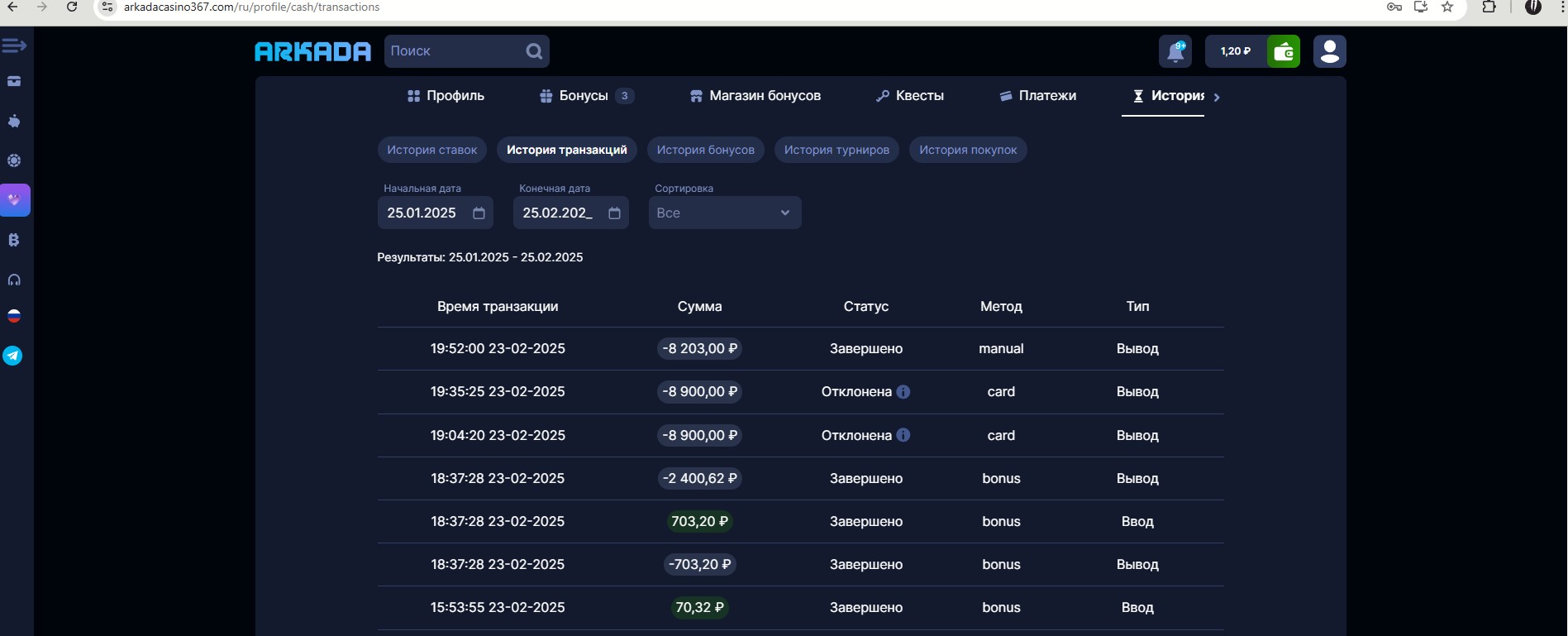Click the start date field 25.01.2025

tap(436, 213)
